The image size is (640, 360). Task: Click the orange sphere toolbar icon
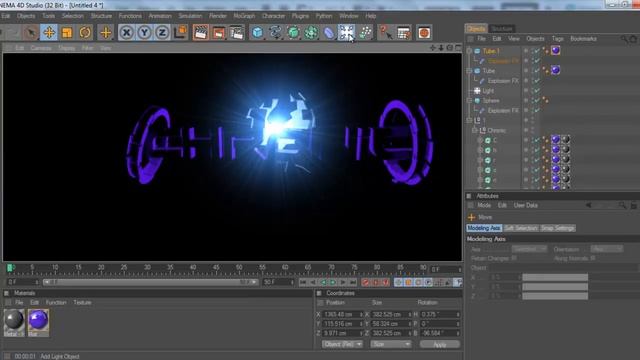[x=424, y=33]
